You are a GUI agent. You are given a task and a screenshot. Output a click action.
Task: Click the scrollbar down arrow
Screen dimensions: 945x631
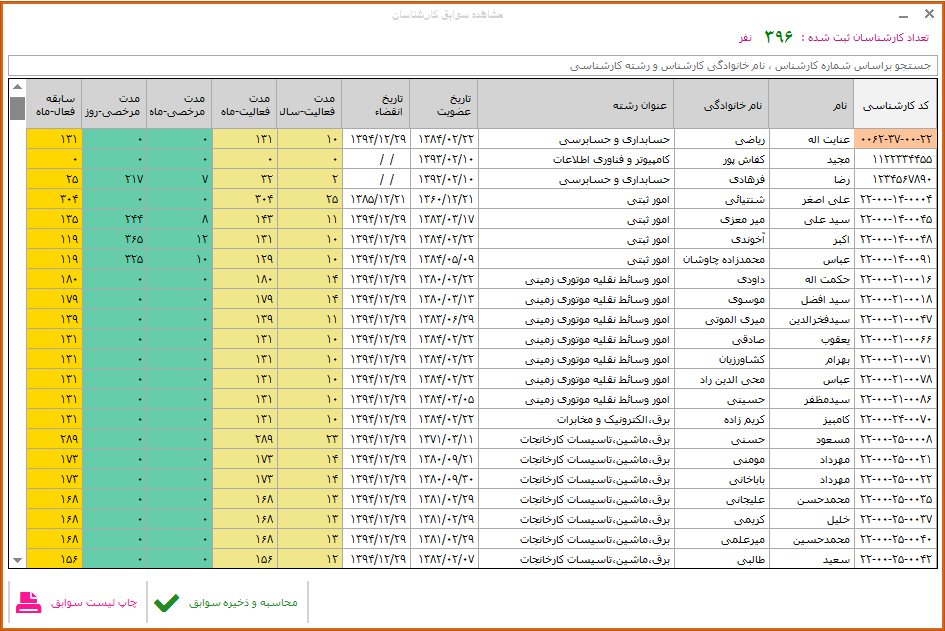coord(17,560)
